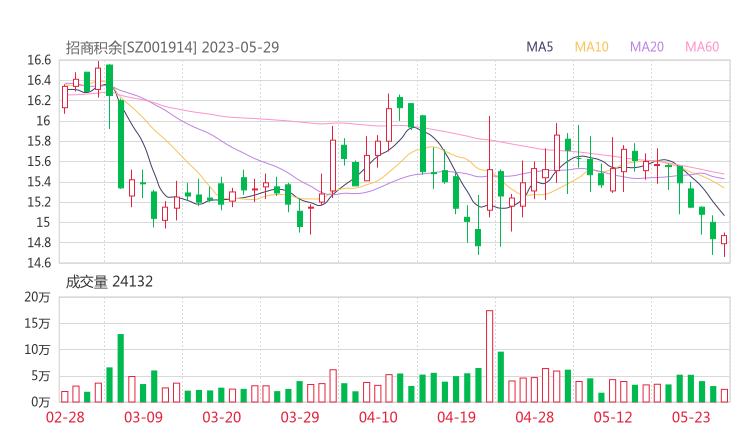
Task: Click the 05-12 date axis label
Action: click(613, 417)
